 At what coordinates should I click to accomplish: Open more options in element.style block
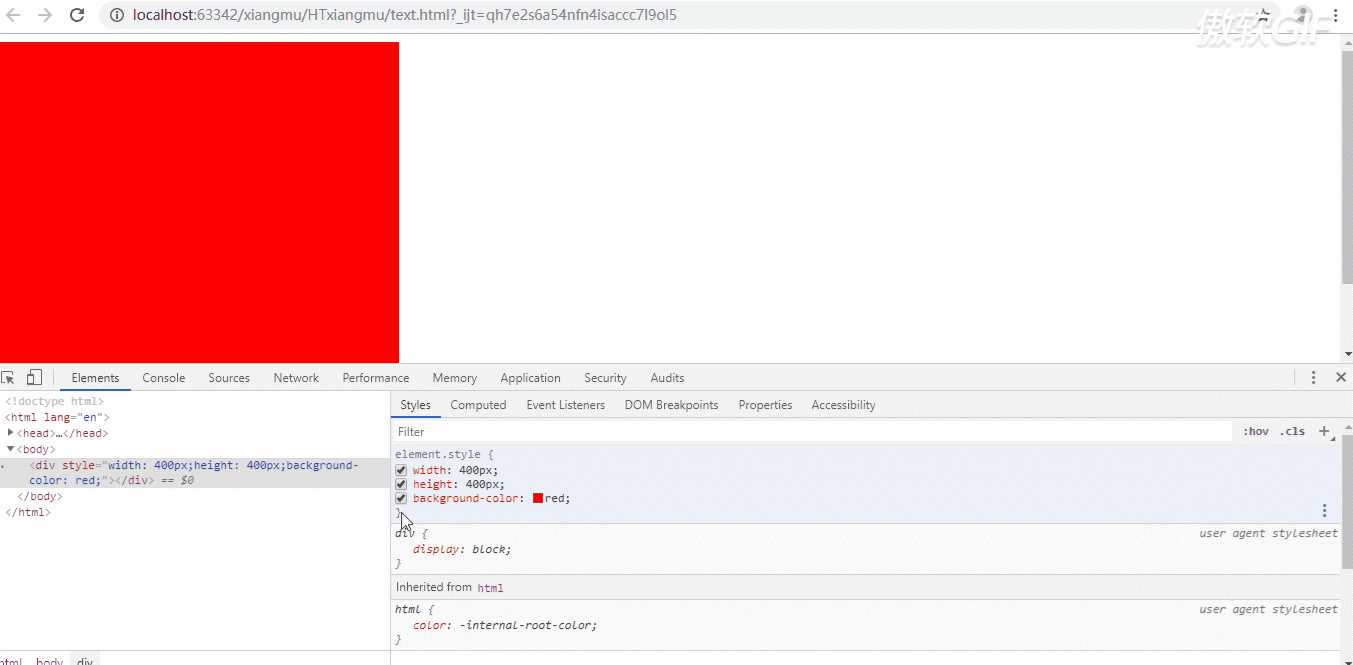tap(1325, 510)
